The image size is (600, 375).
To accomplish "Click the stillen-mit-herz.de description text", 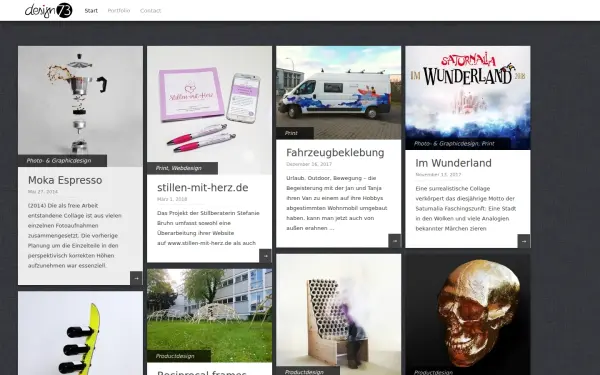I will (209, 228).
